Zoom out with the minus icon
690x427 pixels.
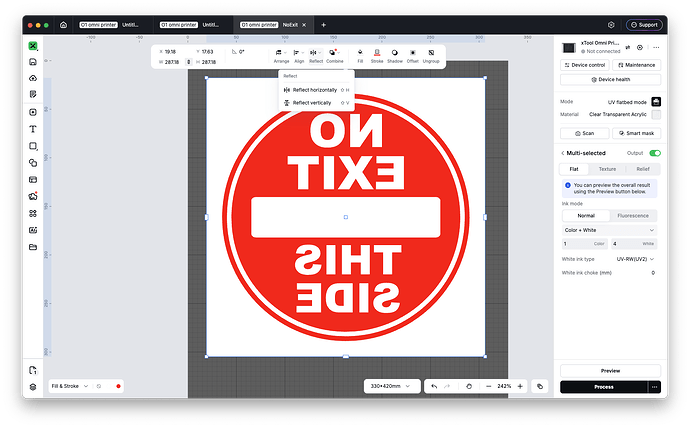click(488, 386)
